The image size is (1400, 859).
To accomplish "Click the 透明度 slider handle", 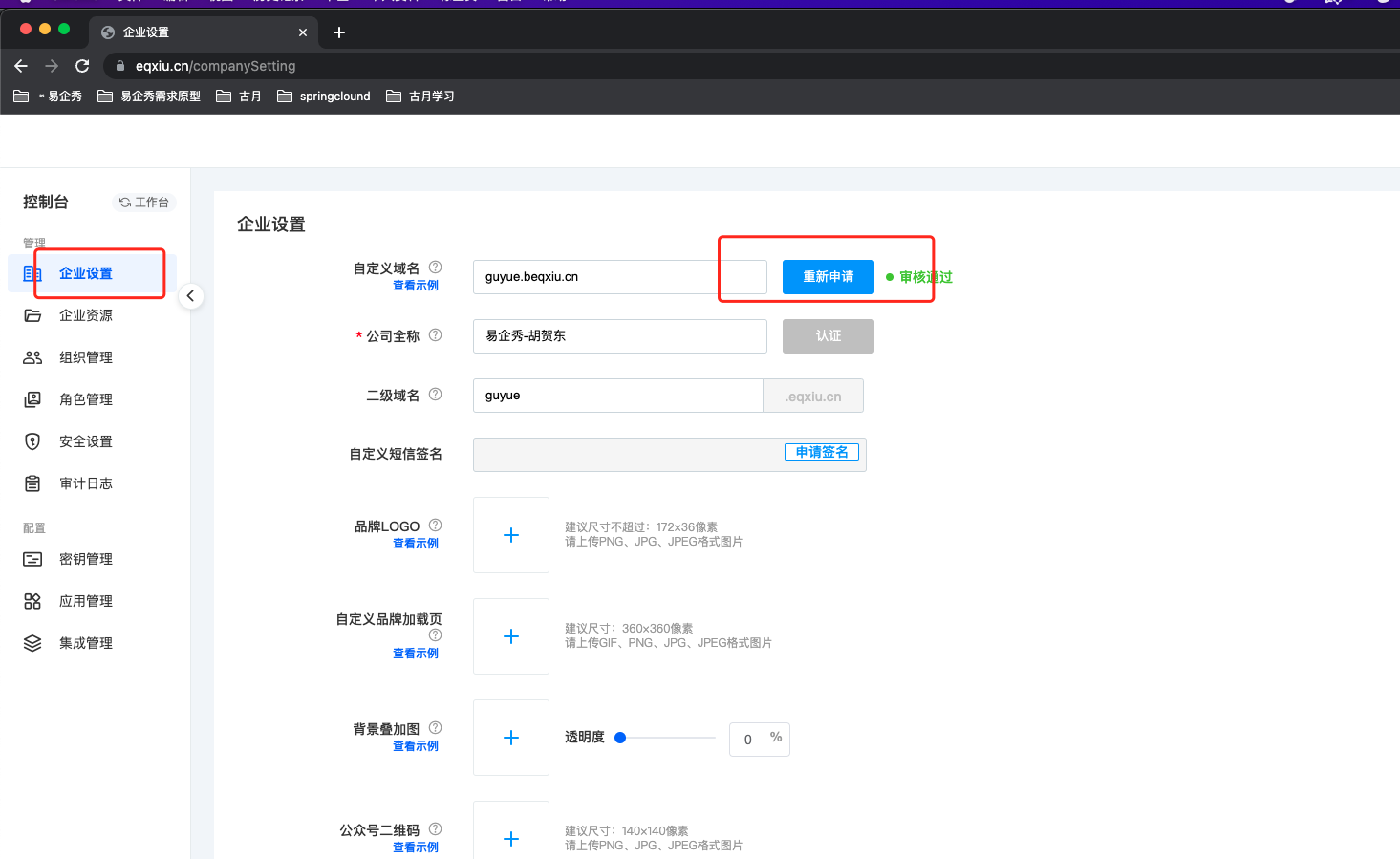I will (x=620, y=738).
